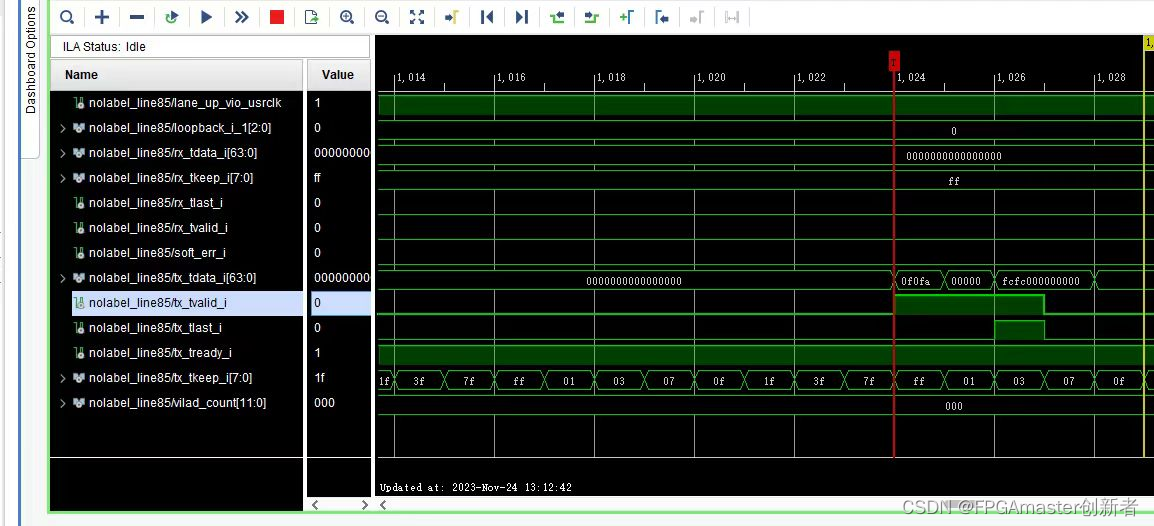1154x526 pixels.
Task: Expand the tx_tdata_i[63:0] bus
Action: point(63,278)
